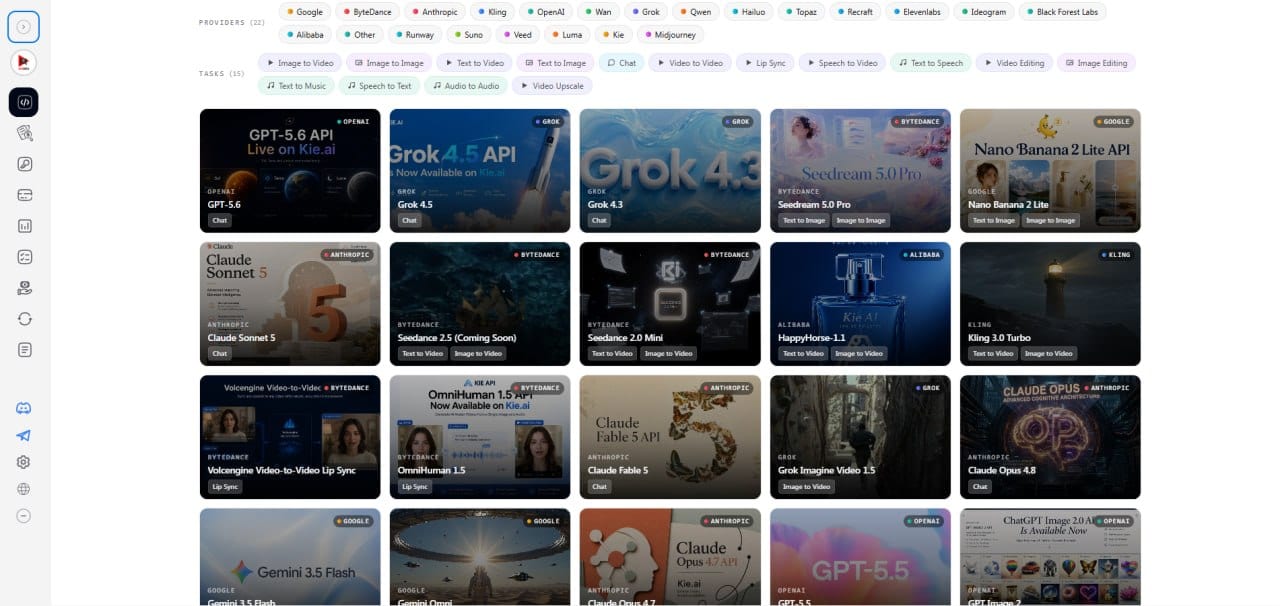The image size is (1280, 606).
Task: Select the Speech to Text task filter
Action: pyautogui.click(x=379, y=86)
